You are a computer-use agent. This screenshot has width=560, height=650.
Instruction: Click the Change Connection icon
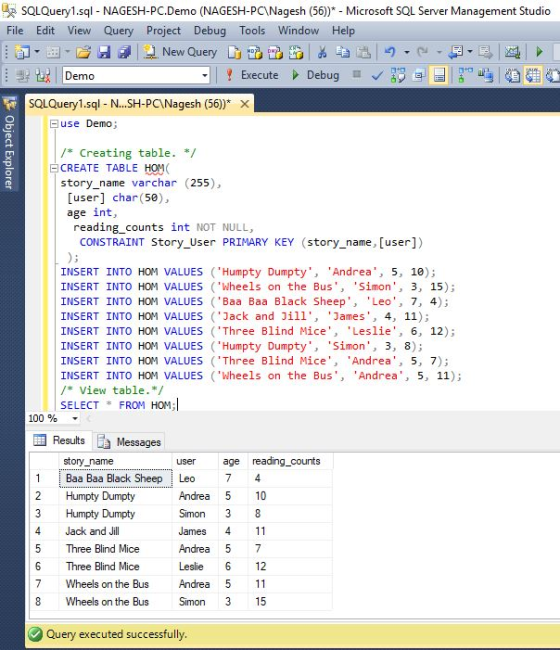coord(43,76)
